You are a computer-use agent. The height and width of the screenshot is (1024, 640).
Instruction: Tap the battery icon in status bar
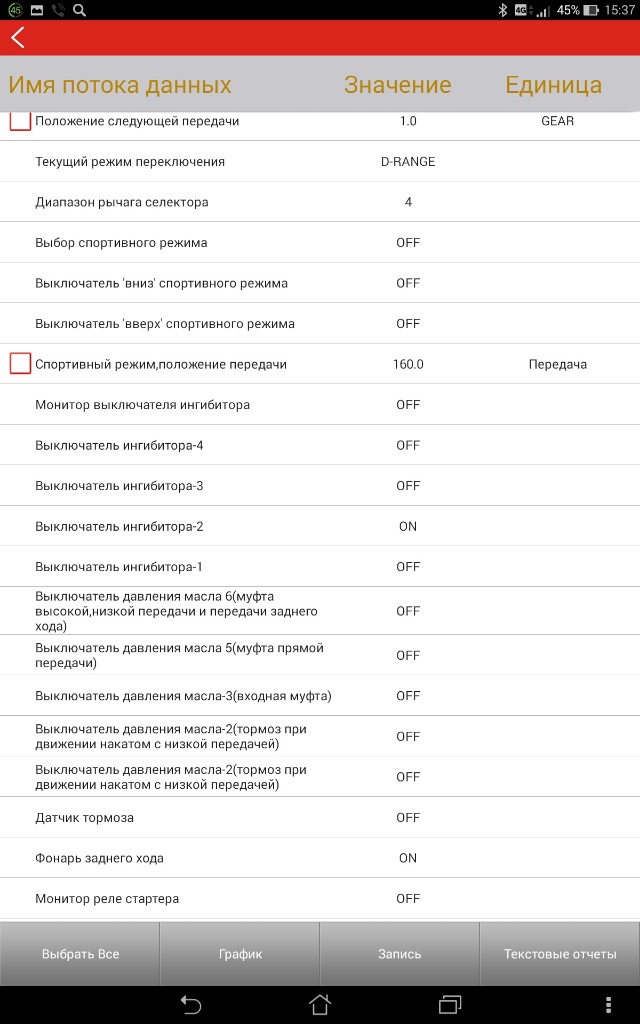click(591, 10)
